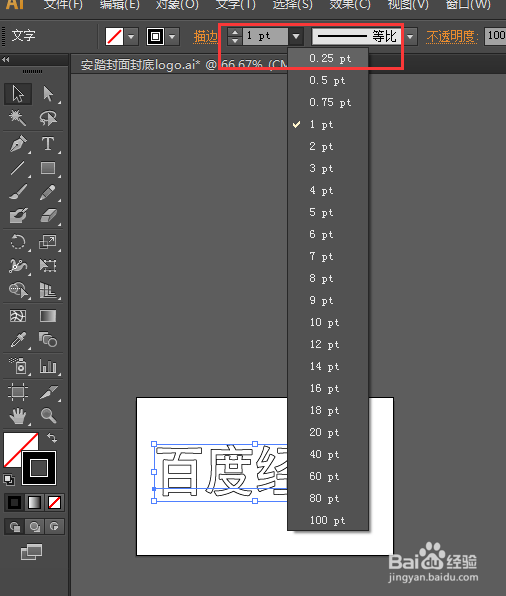Click the opacity value field
Screen dimensions: 506x596
coord(495,36)
